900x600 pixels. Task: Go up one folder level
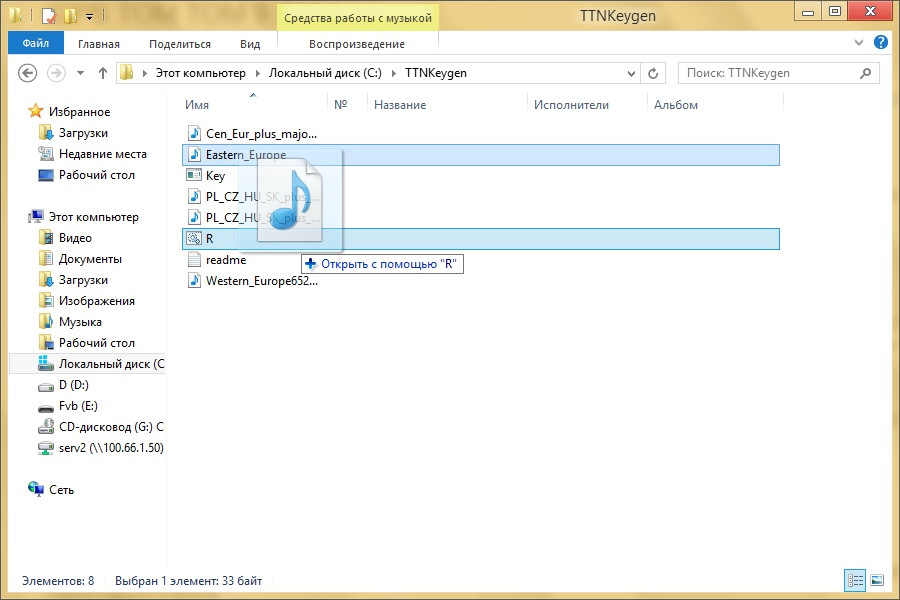103,73
